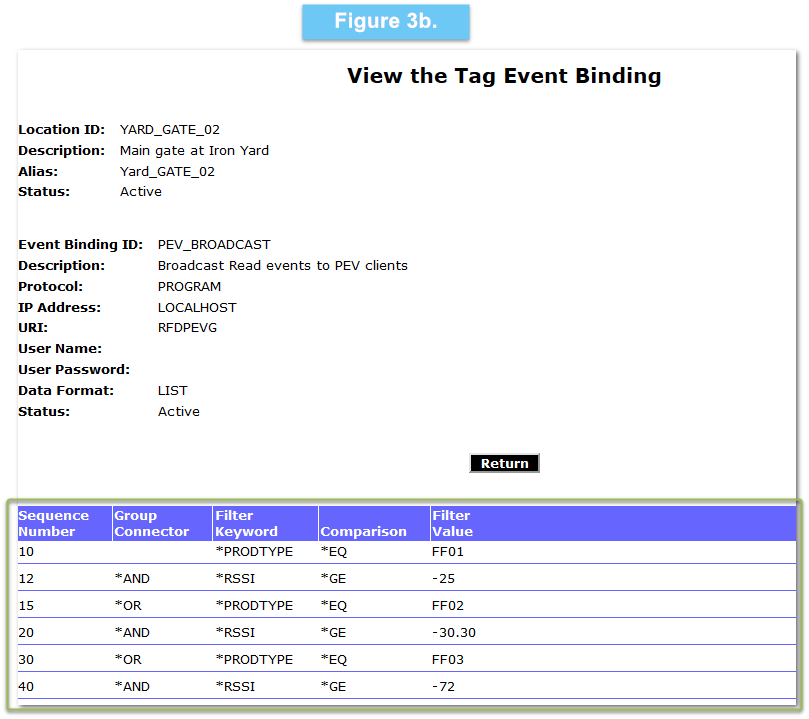Screen dimensions: 809x719
Task: Click *PRODTYPE keyword in sequence 10 row
Action: (x=254, y=552)
